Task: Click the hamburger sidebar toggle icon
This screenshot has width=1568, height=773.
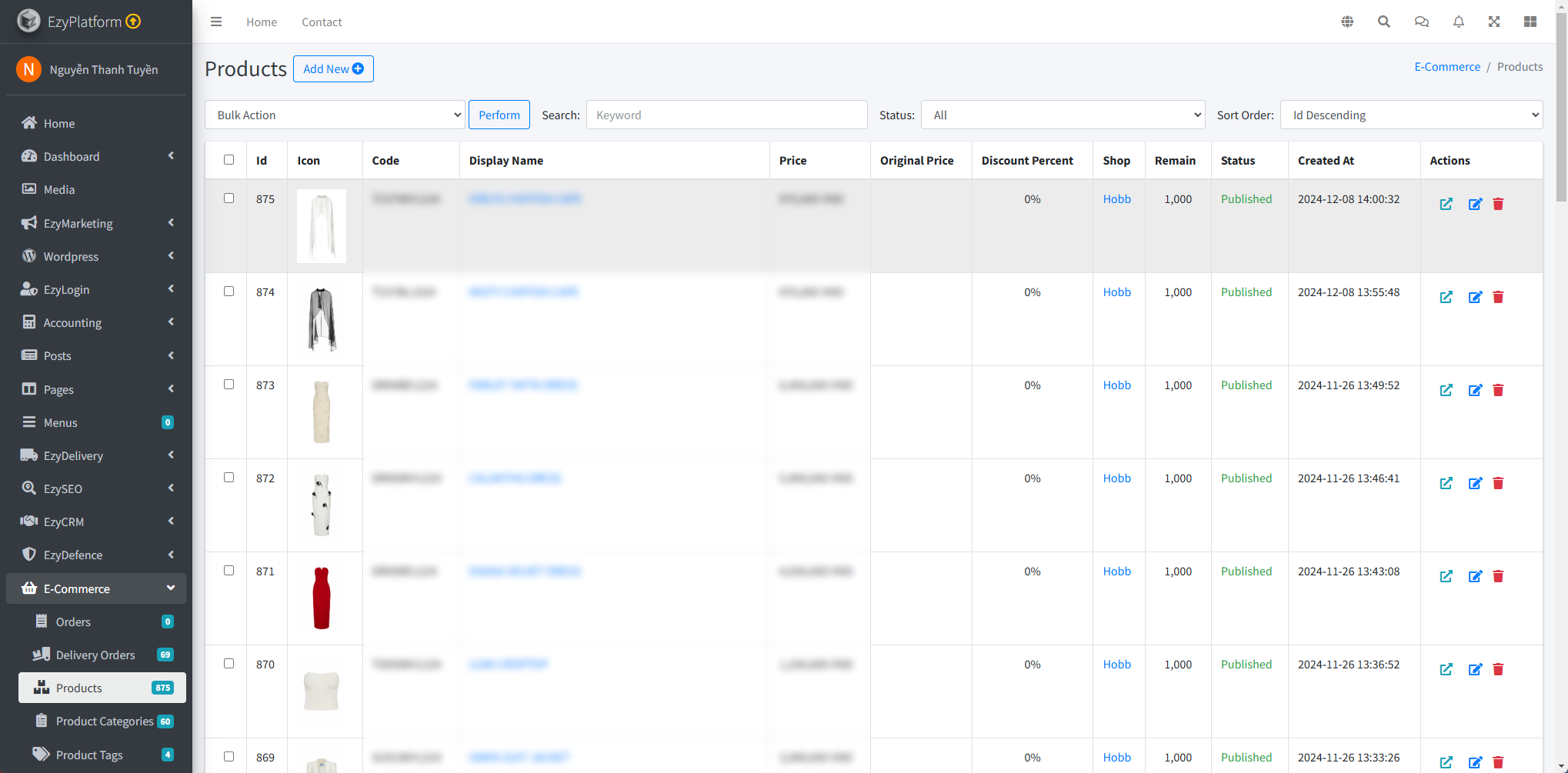Action: pyautogui.click(x=216, y=22)
